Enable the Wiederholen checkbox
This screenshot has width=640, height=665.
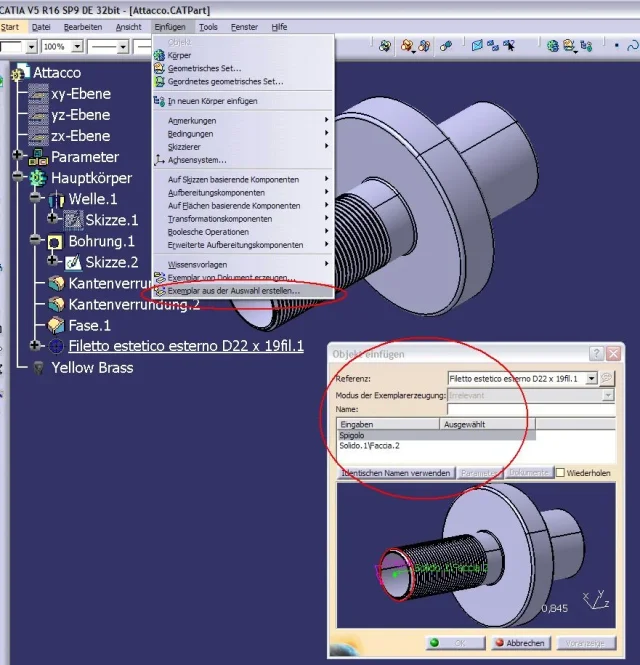(x=560, y=472)
